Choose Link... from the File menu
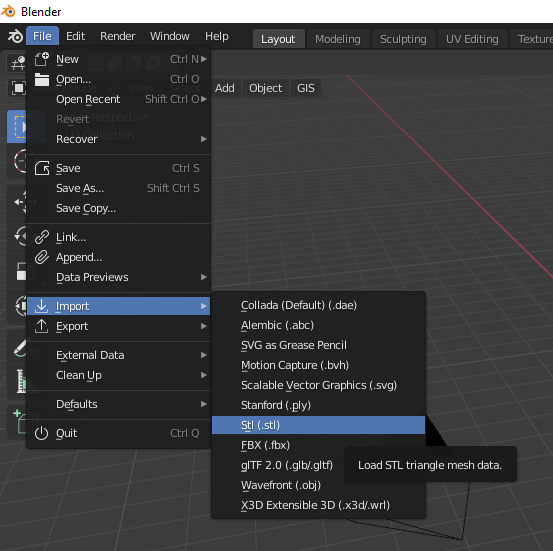Image resolution: width=553 pixels, height=551 pixels. pyautogui.click(x=119, y=237)
